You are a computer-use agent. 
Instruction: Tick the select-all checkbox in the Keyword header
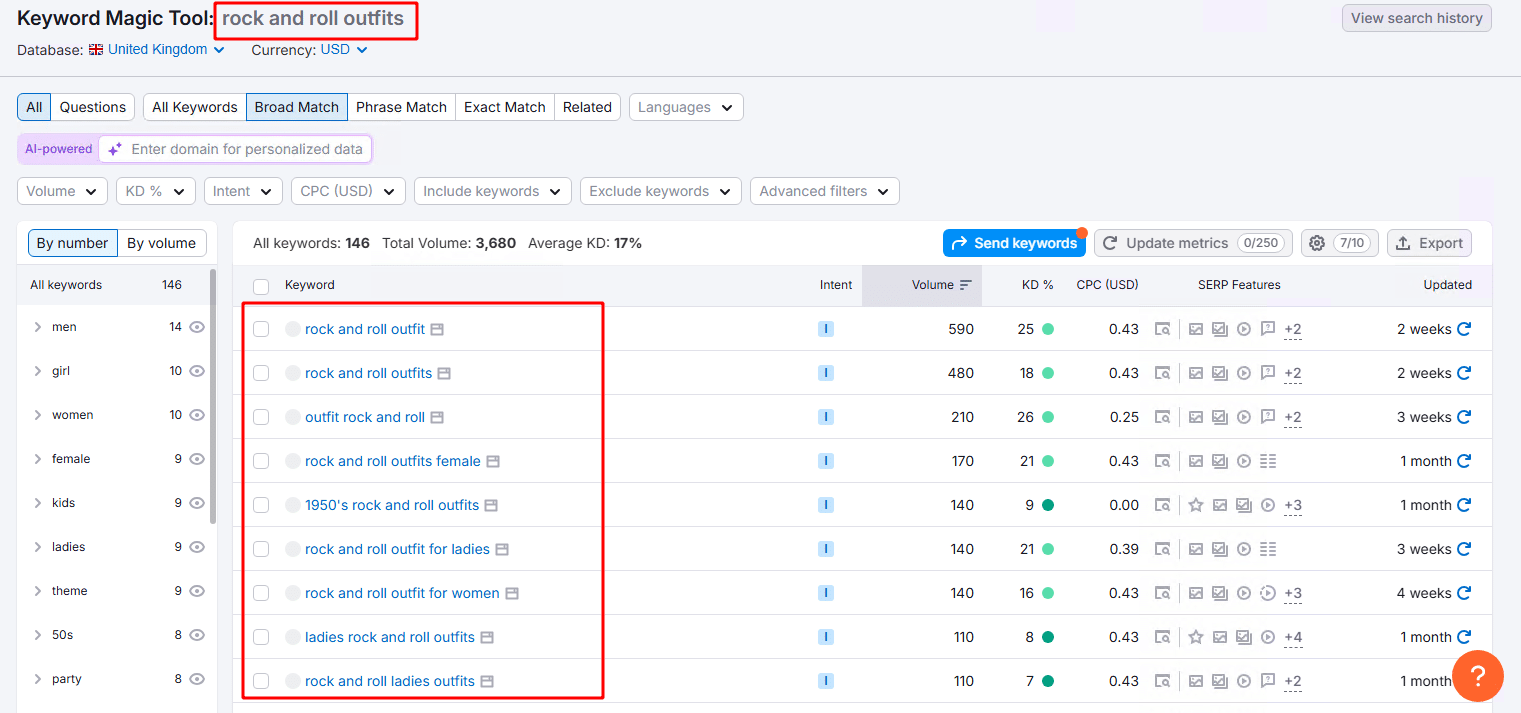(x=261, y=286)
